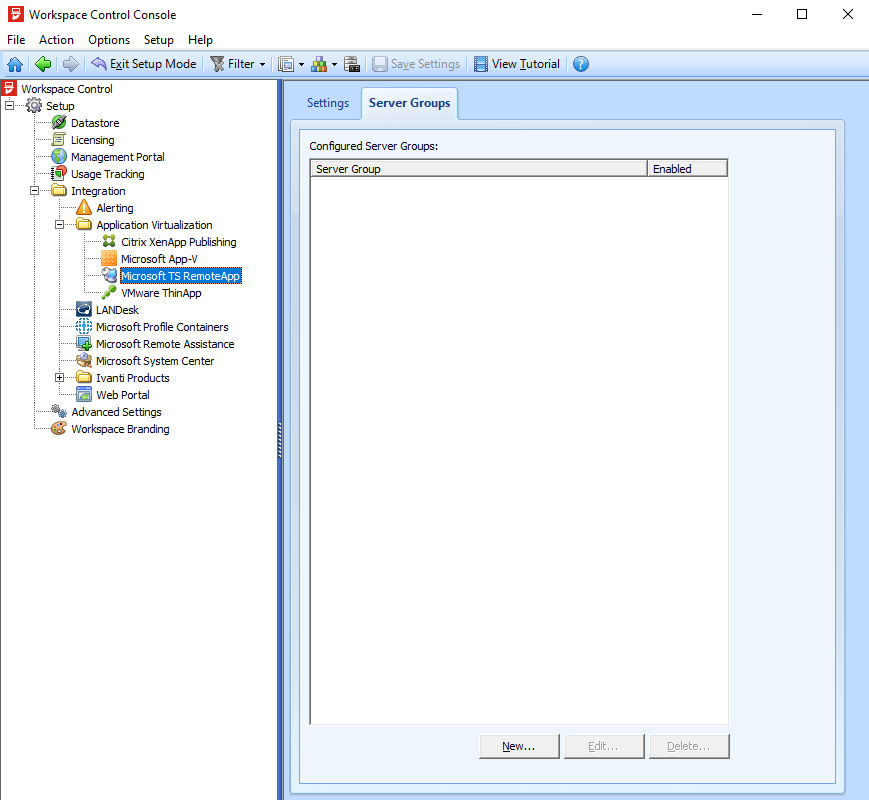The width and height of the screenshot is (869, 800).
Task: Expand the Ivanti Products folder
Action: (59, 378)
